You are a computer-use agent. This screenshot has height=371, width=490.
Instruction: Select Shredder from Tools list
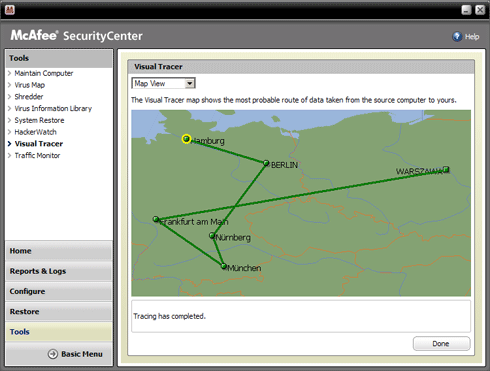pyautogui.click(x=29, y=97)
